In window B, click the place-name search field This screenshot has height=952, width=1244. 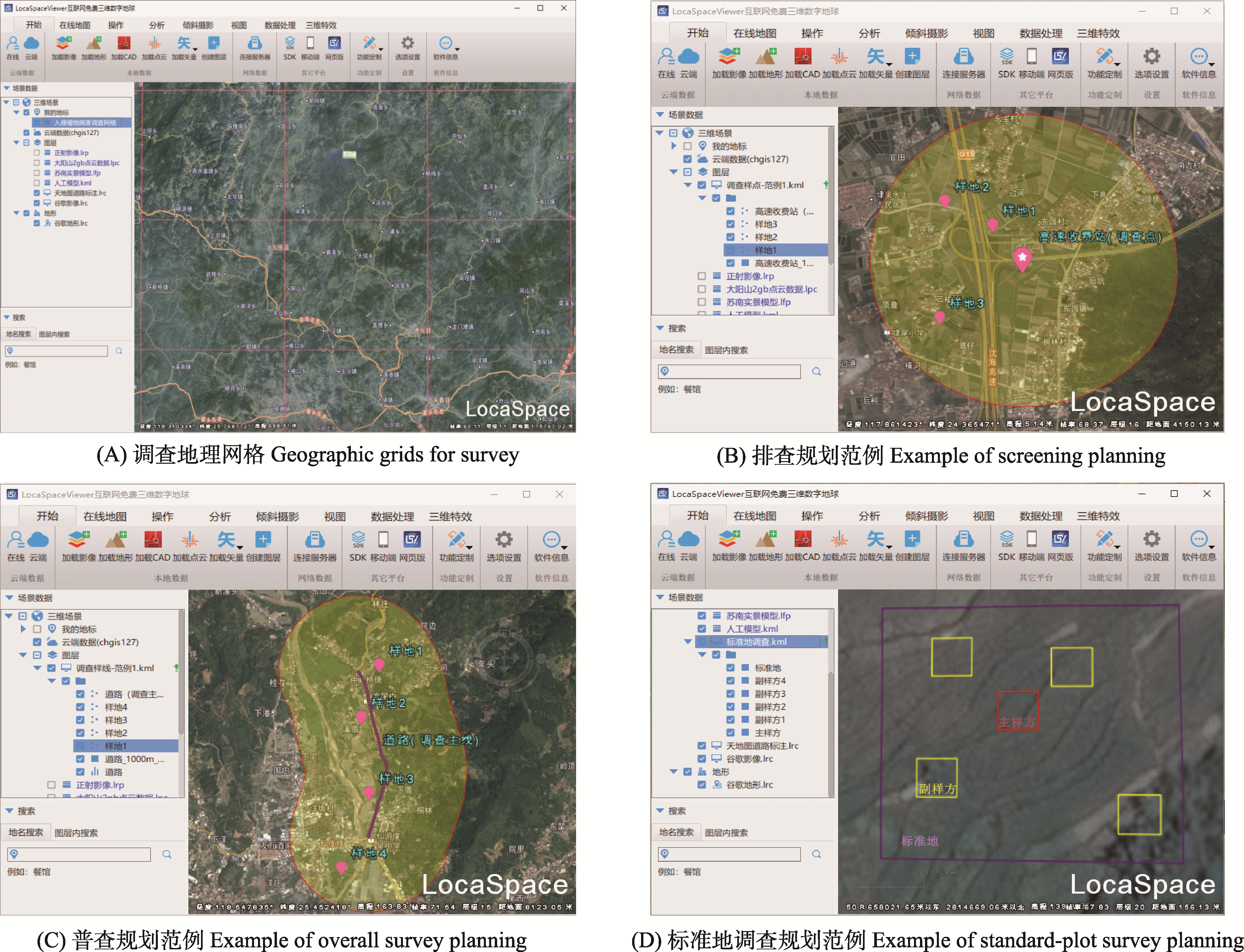[730, 371]
